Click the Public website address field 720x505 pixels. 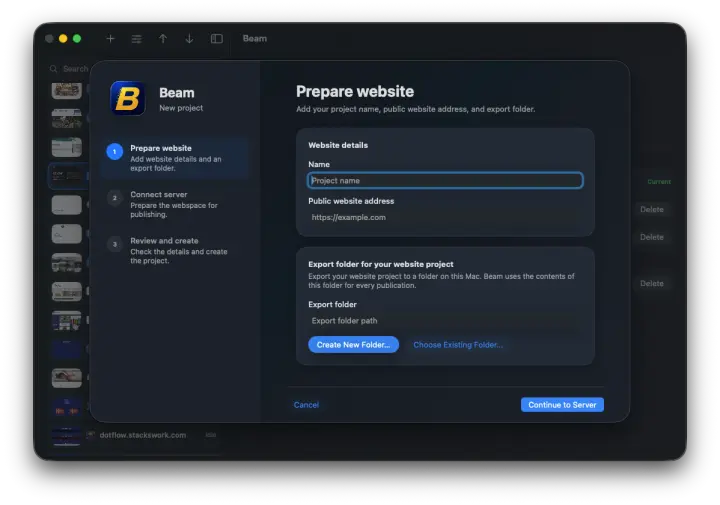click(445, 217)
